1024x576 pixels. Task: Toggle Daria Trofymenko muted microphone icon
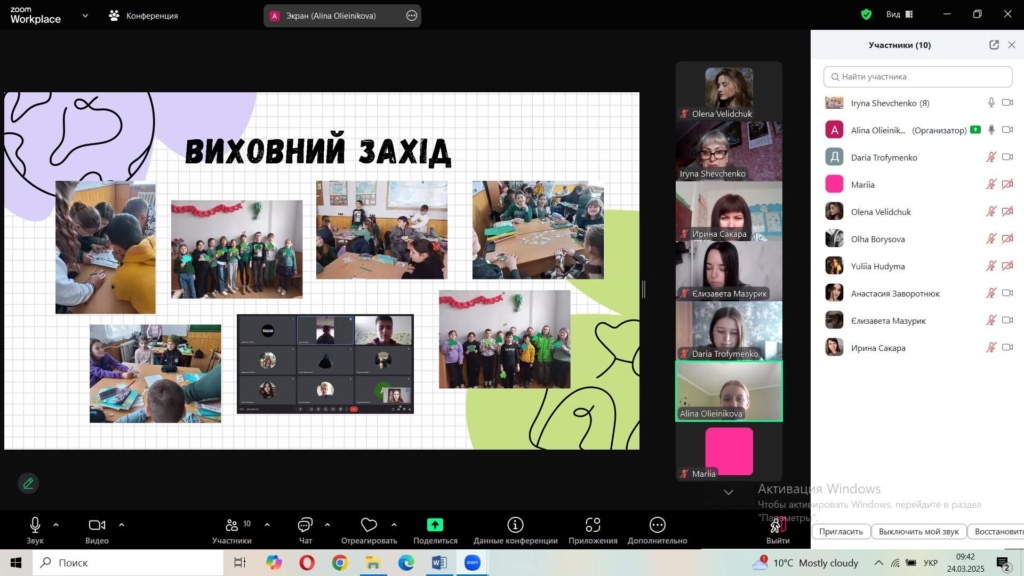pyautogui.click(x=991, y=157)
